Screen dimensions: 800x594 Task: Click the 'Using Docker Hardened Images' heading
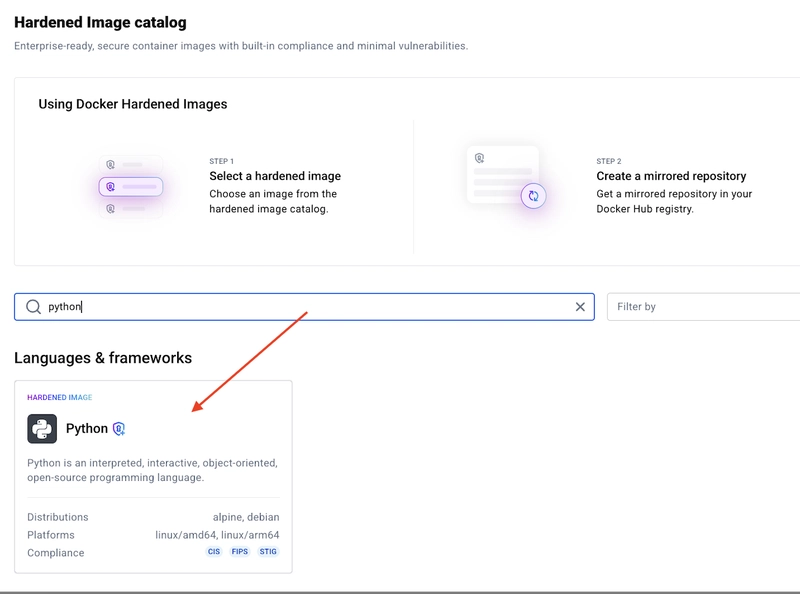coord(133,104)
